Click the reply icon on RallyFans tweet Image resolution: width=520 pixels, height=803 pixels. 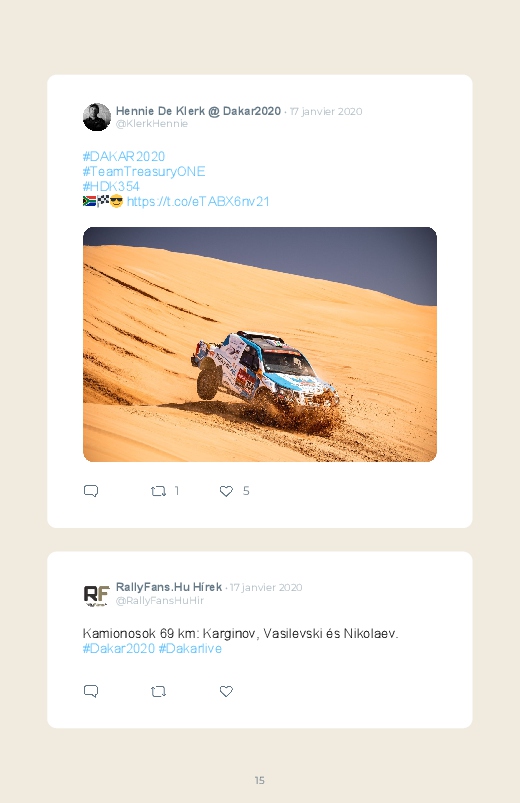click(91, 691)
